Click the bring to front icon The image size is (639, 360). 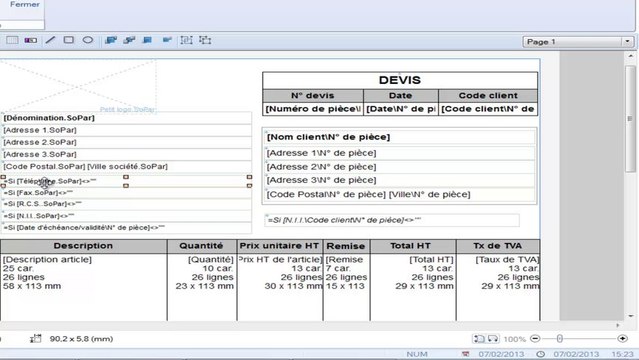click(110, 40)
